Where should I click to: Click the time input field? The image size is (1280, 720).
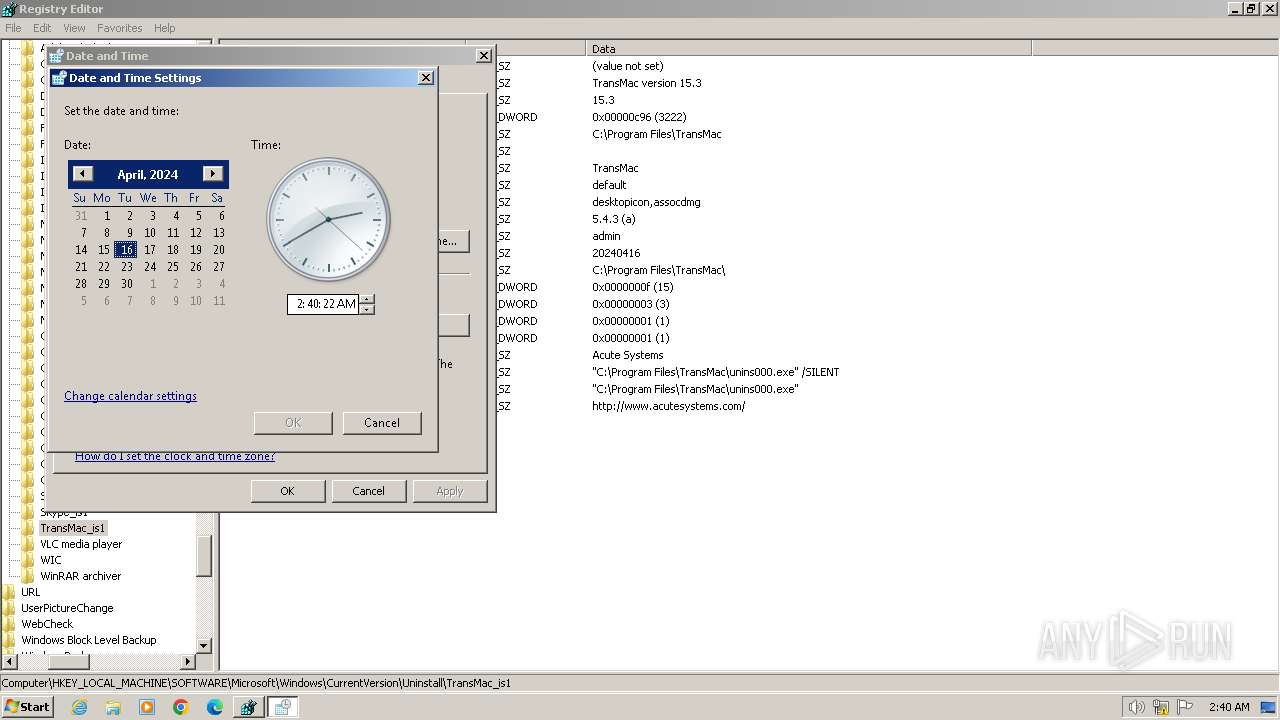pyautogui.click(x=324, y=304)
